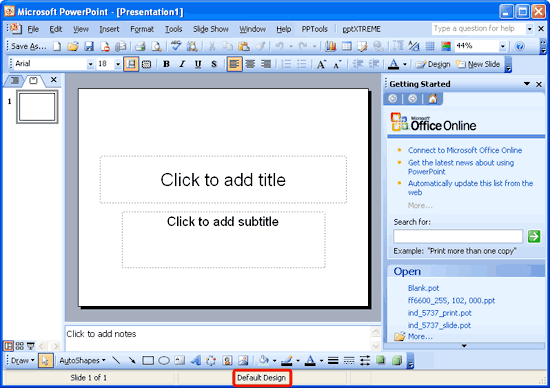Increase font size with the large A icon

click(321, 64)
